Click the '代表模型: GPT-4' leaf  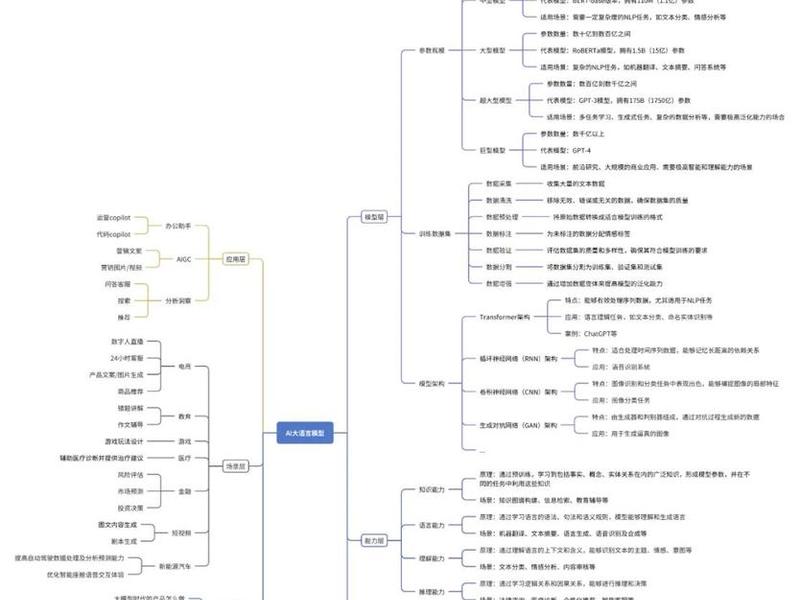click(x=565, y=151)
